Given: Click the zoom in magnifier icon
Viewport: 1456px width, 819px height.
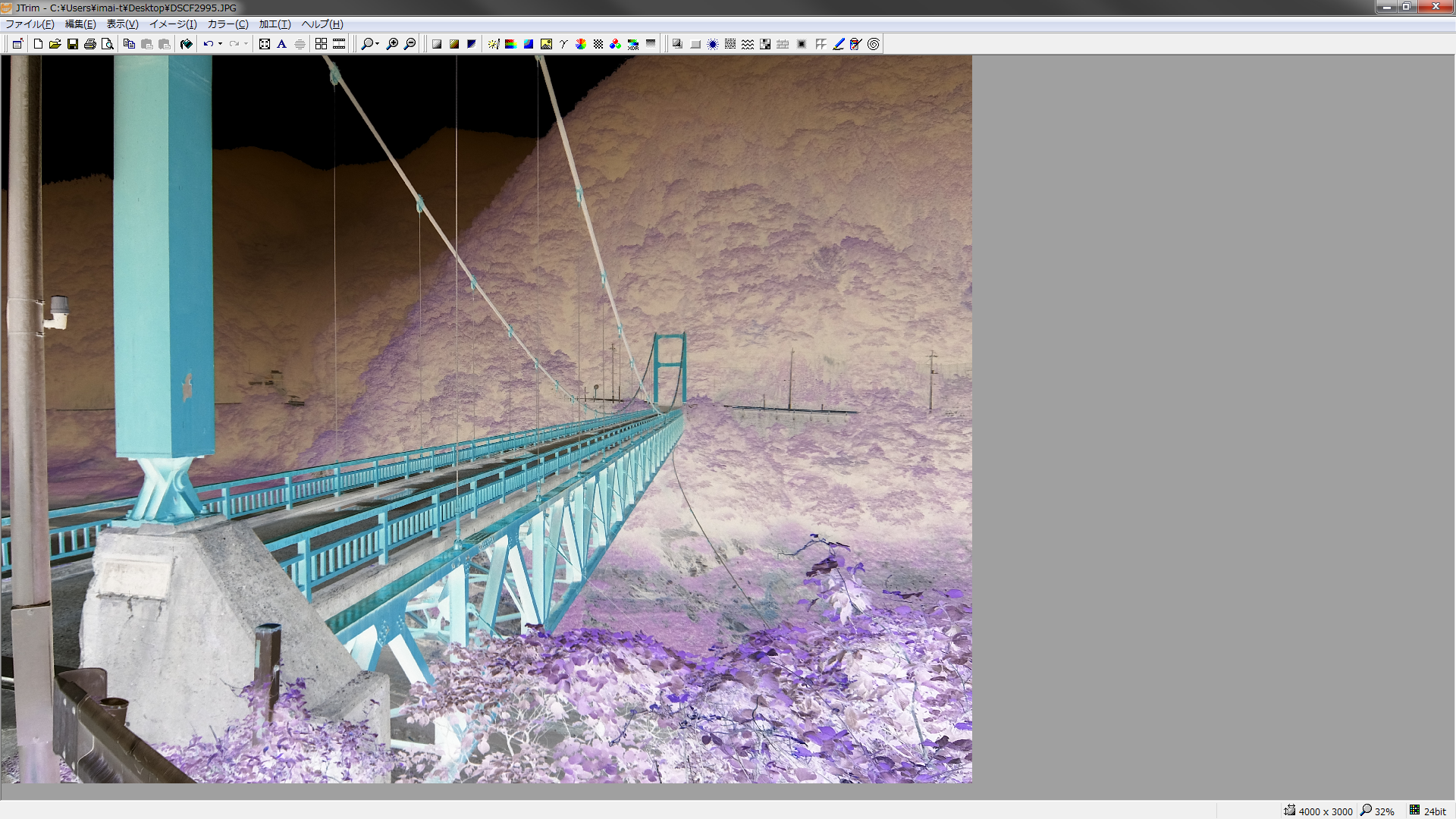Looking at the screenshot, I should click(392, 44).
